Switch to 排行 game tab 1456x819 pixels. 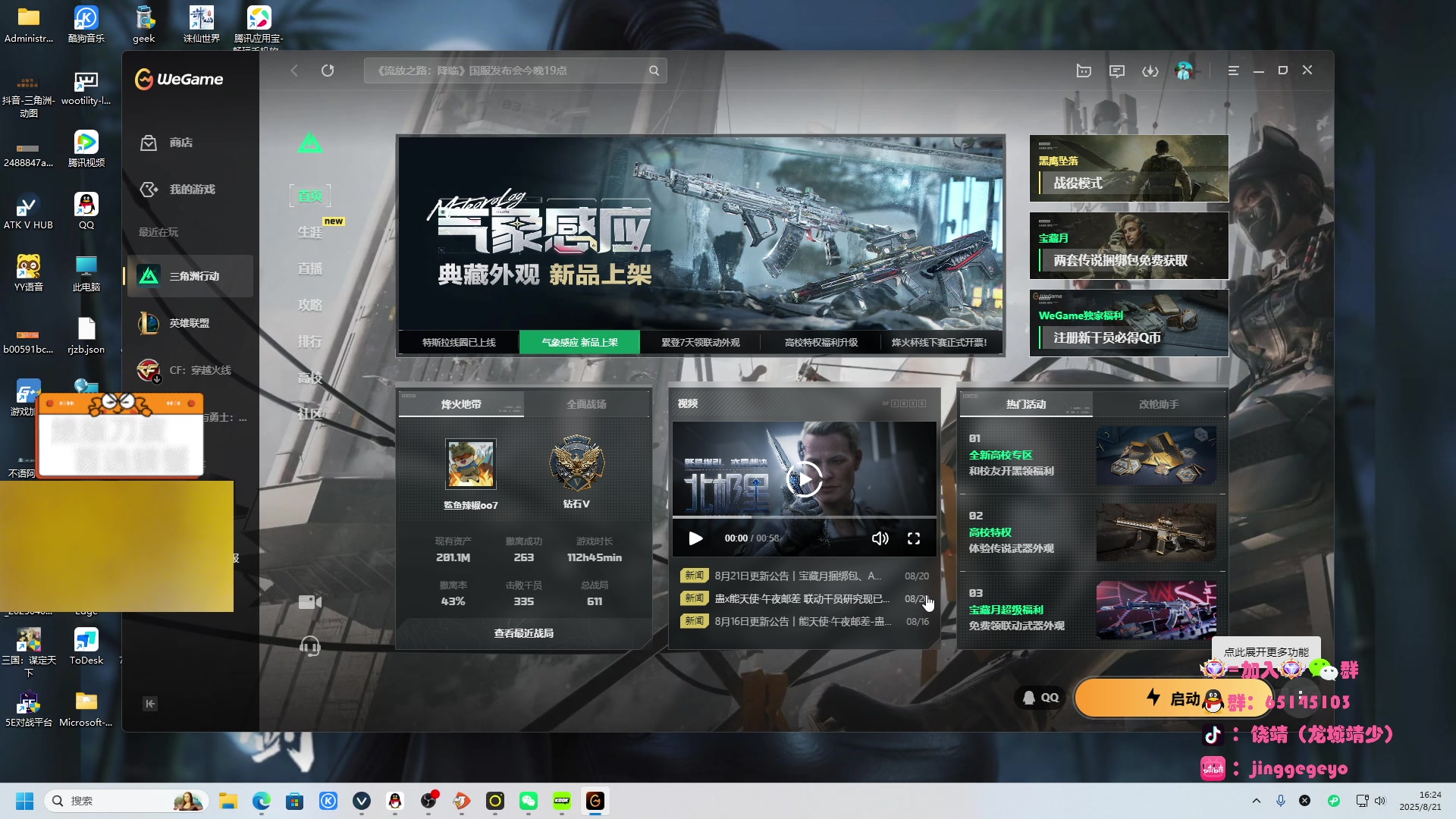(310, 341)
